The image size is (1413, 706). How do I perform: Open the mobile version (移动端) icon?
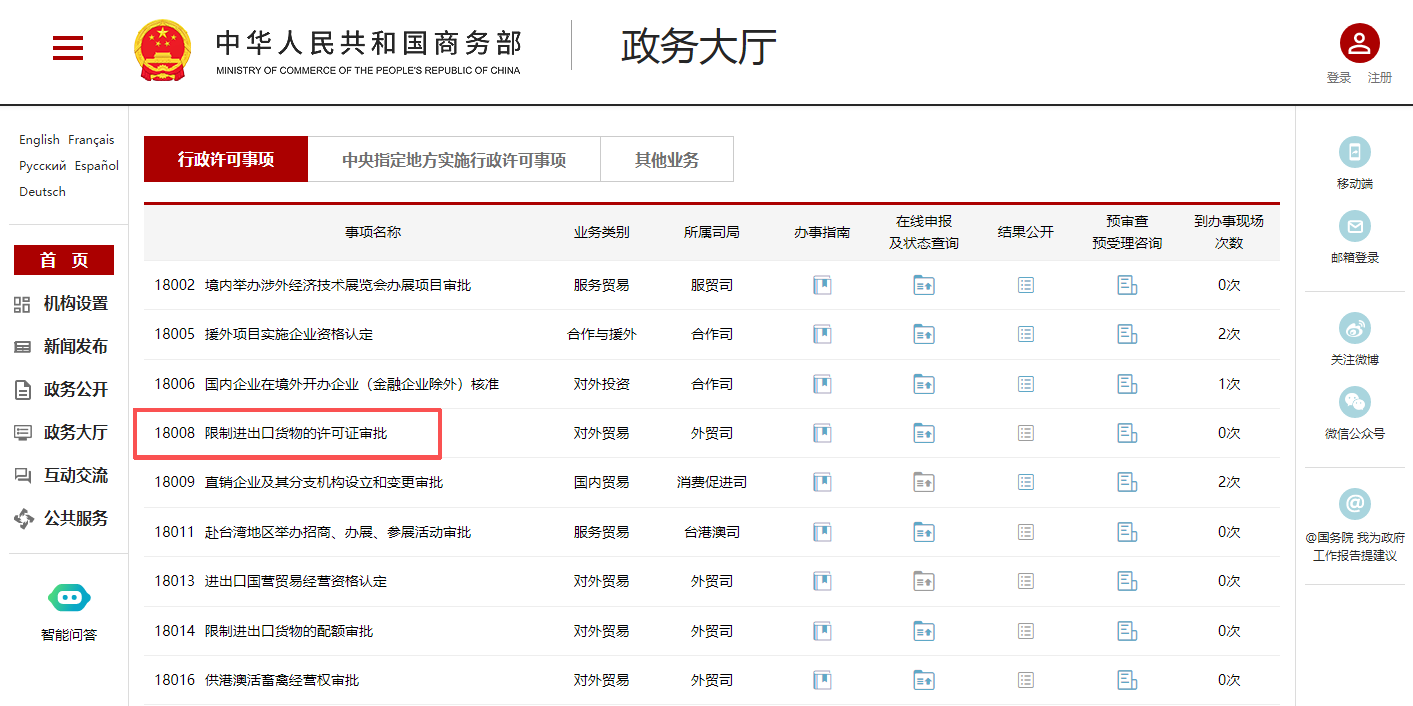pyautogui.click(x=1354, y=152)
